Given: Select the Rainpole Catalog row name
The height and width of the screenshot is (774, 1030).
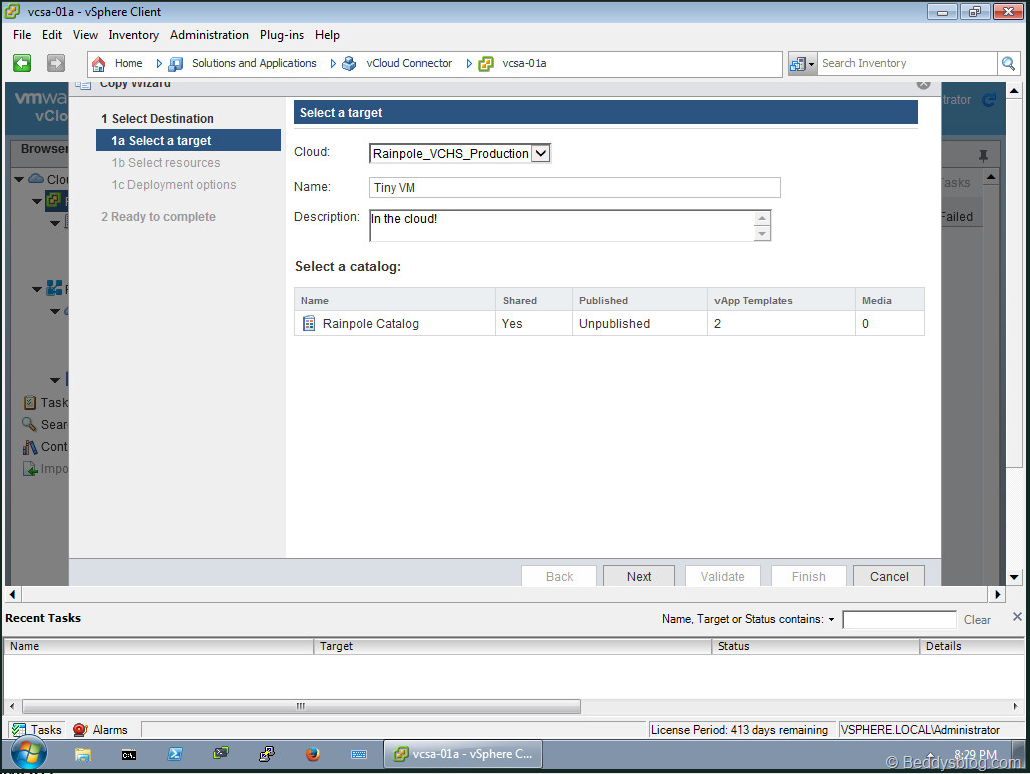Looking at the screenshot, I should [370, 323].
